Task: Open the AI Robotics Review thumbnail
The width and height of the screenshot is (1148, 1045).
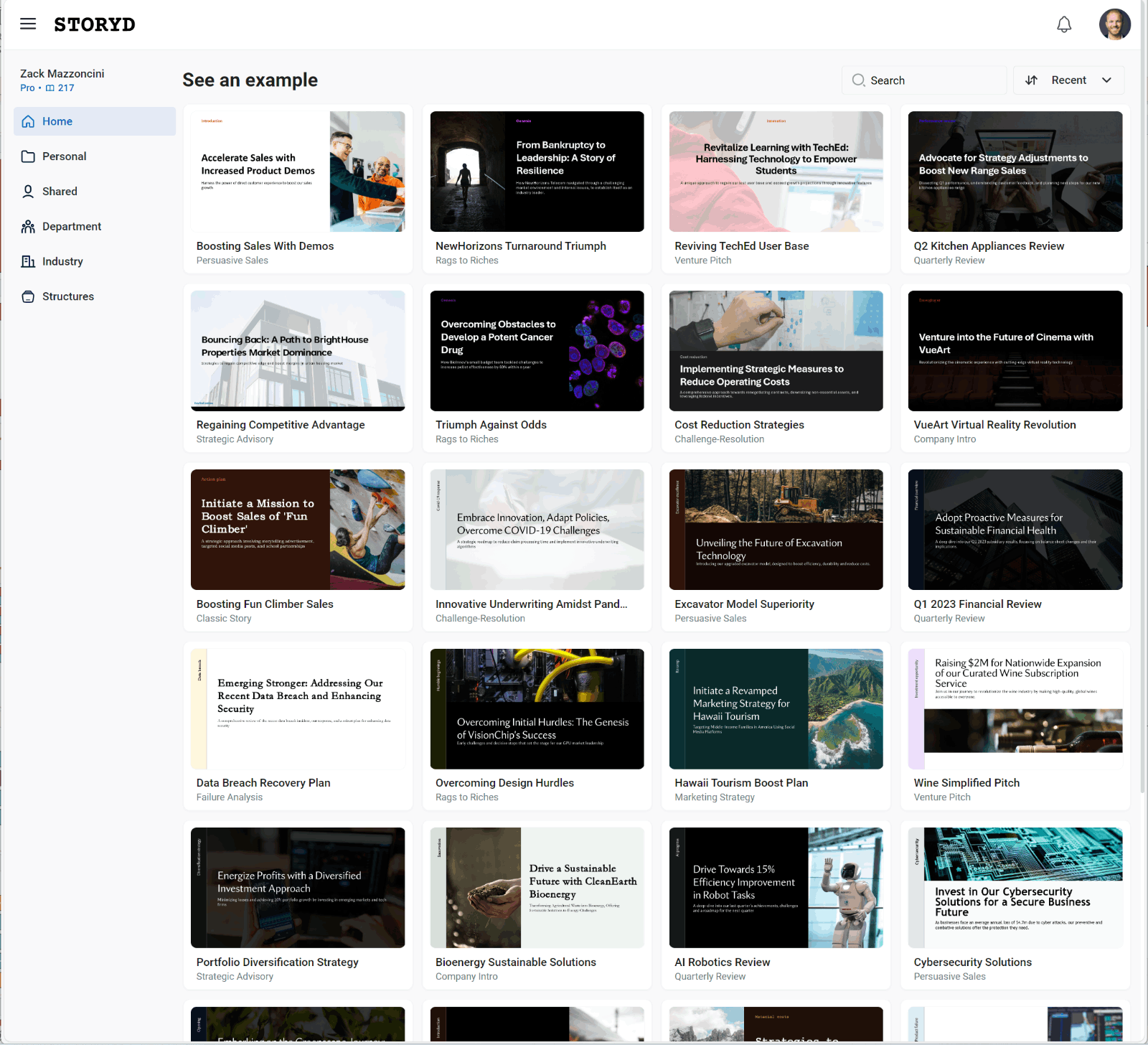Action: click(776, 888)
